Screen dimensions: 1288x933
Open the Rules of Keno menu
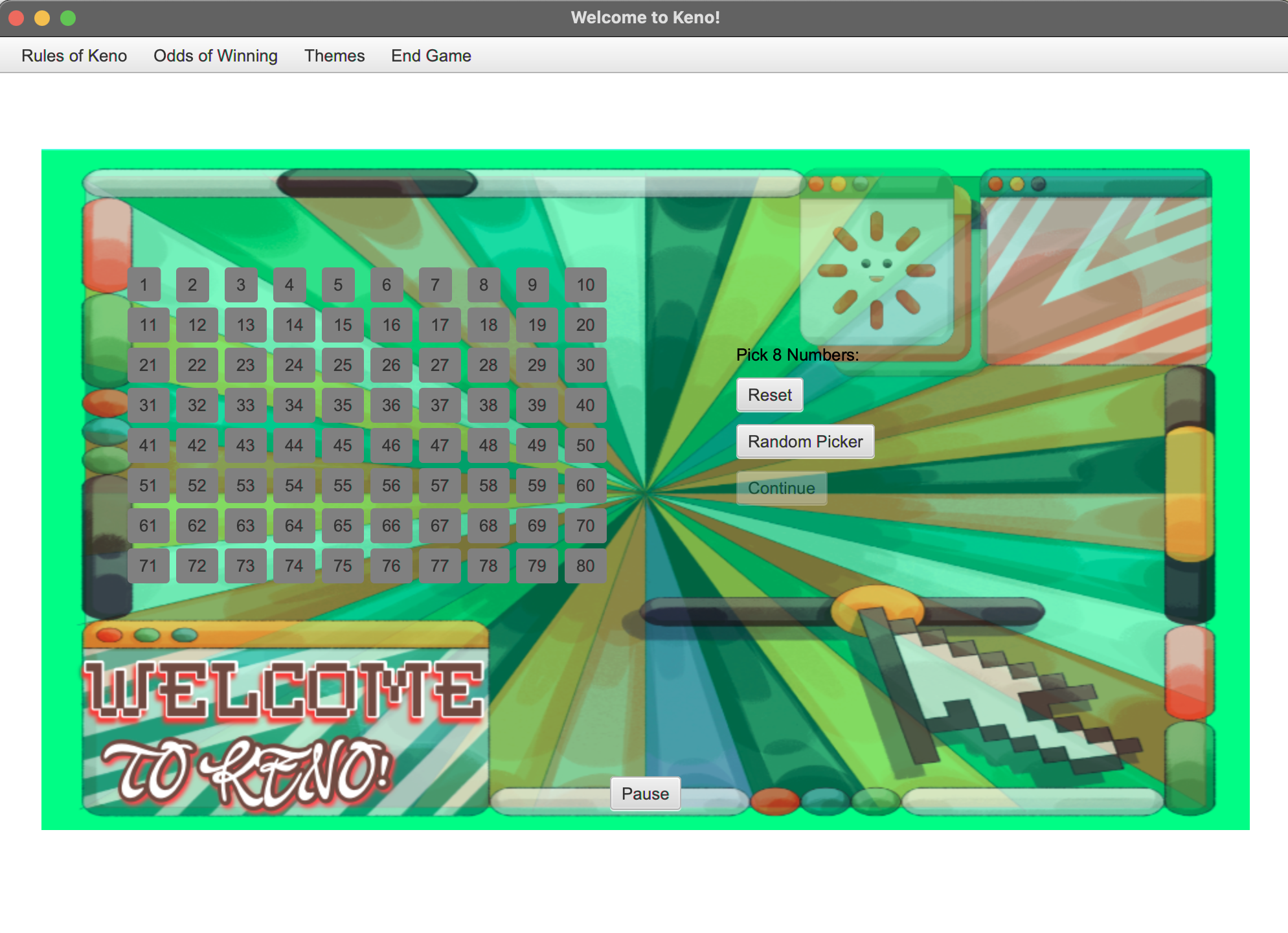tap(74, 56)
